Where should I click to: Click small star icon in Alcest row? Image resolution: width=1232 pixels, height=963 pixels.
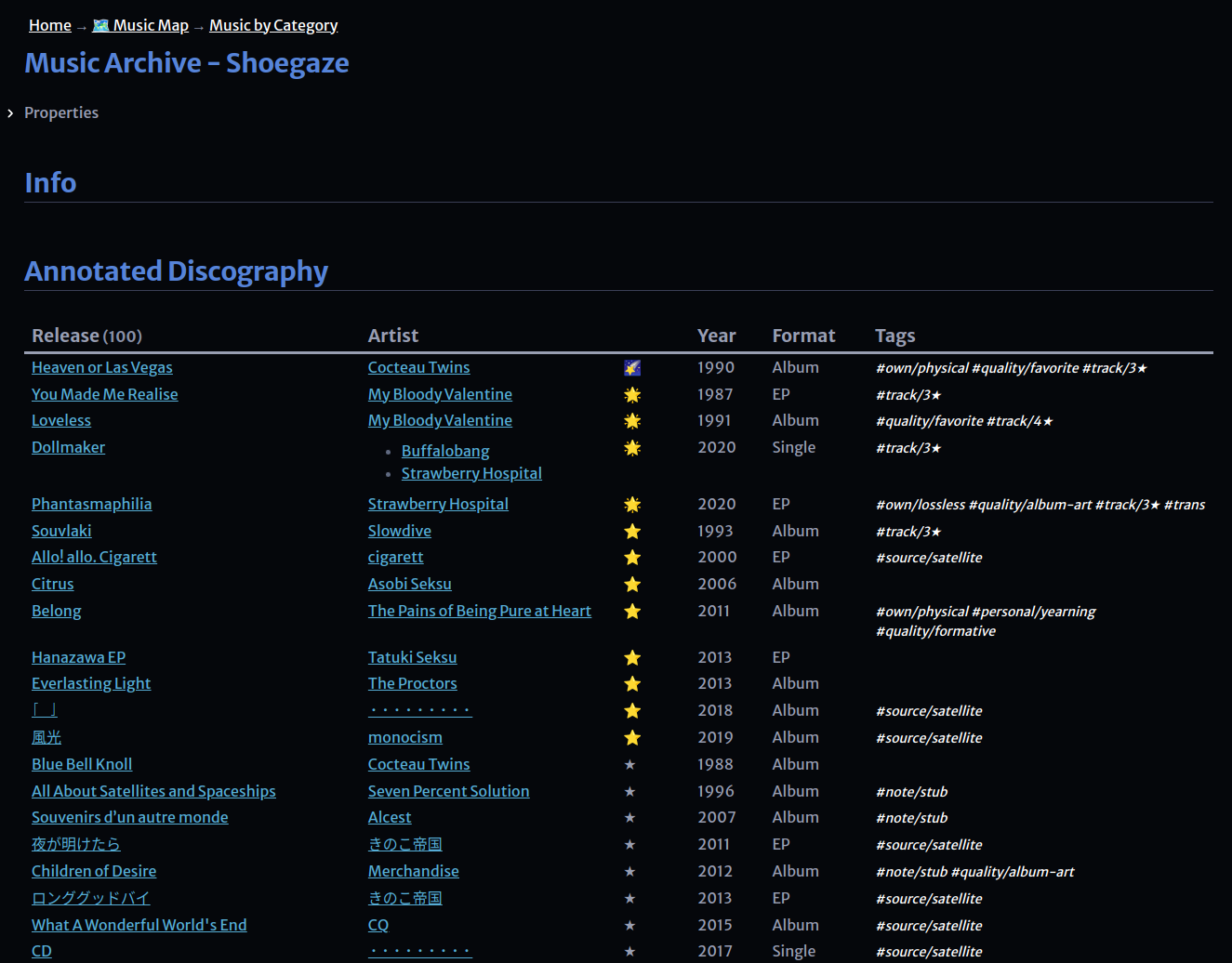point(629,818)
